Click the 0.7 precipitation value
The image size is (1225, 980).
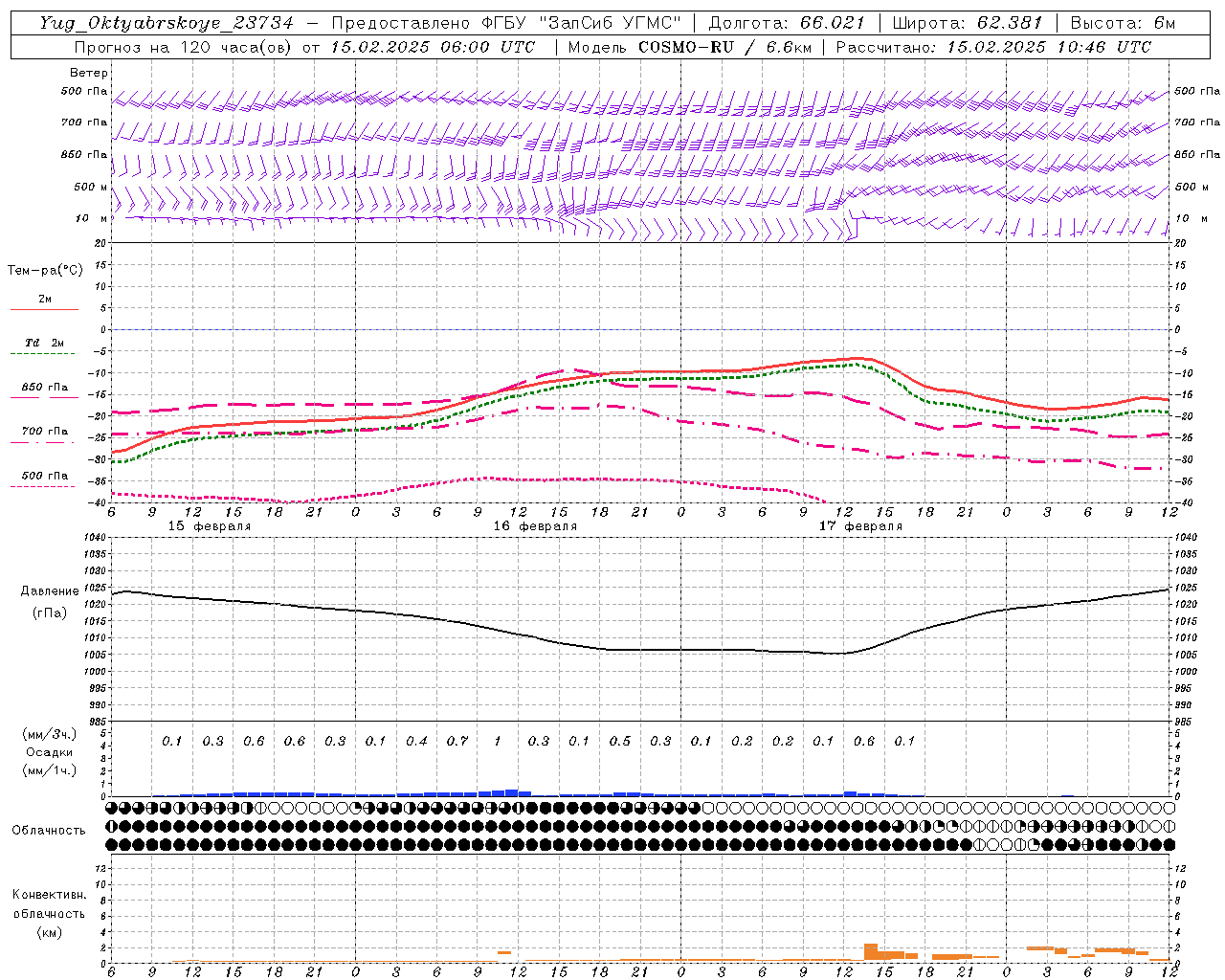pos(457,741)
